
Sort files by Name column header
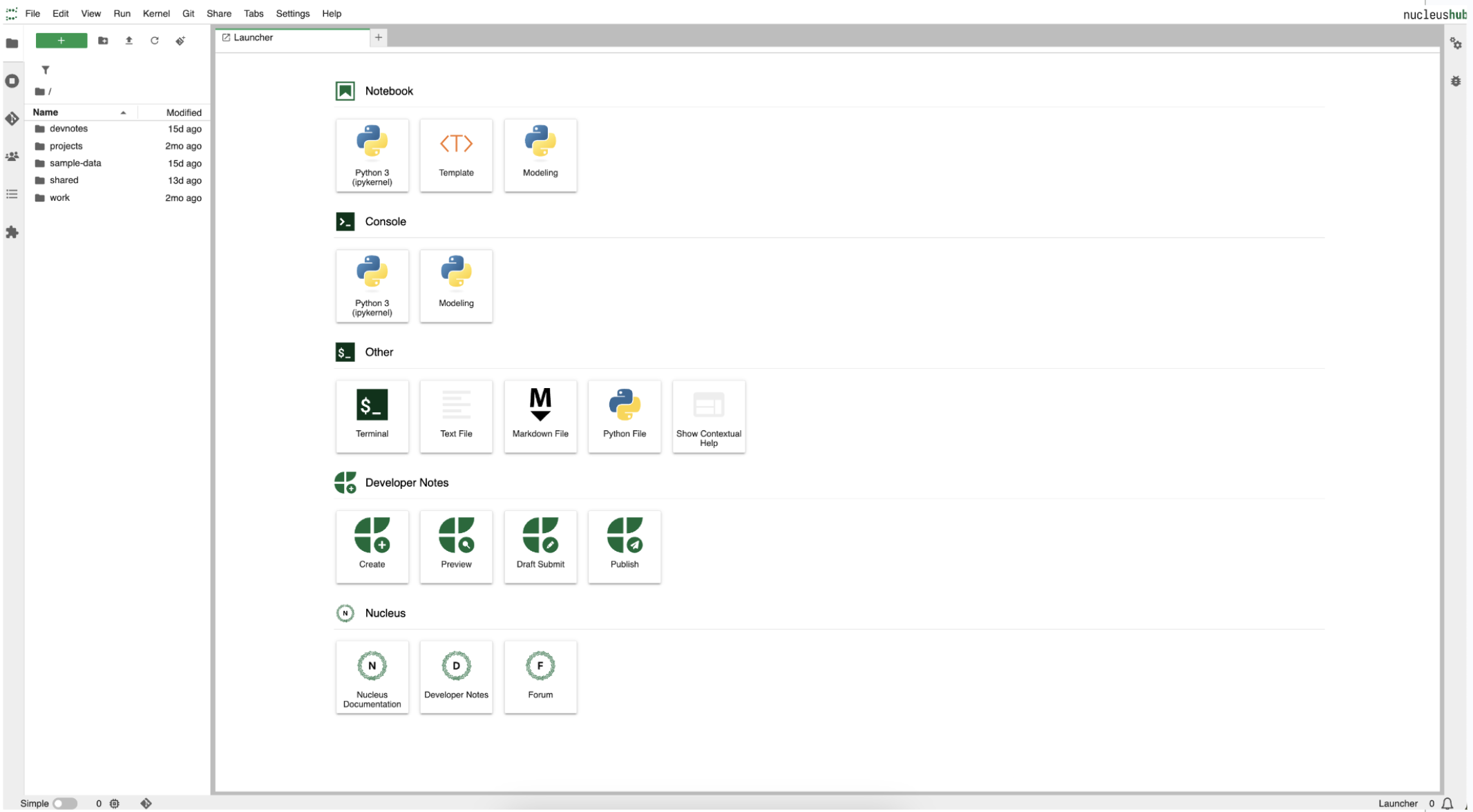[x=82, y=112]
